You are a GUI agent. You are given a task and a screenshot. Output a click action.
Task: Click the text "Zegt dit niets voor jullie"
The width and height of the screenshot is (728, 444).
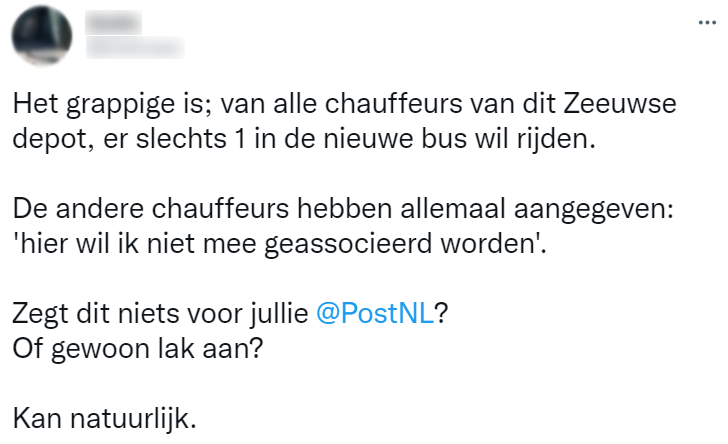160,312
